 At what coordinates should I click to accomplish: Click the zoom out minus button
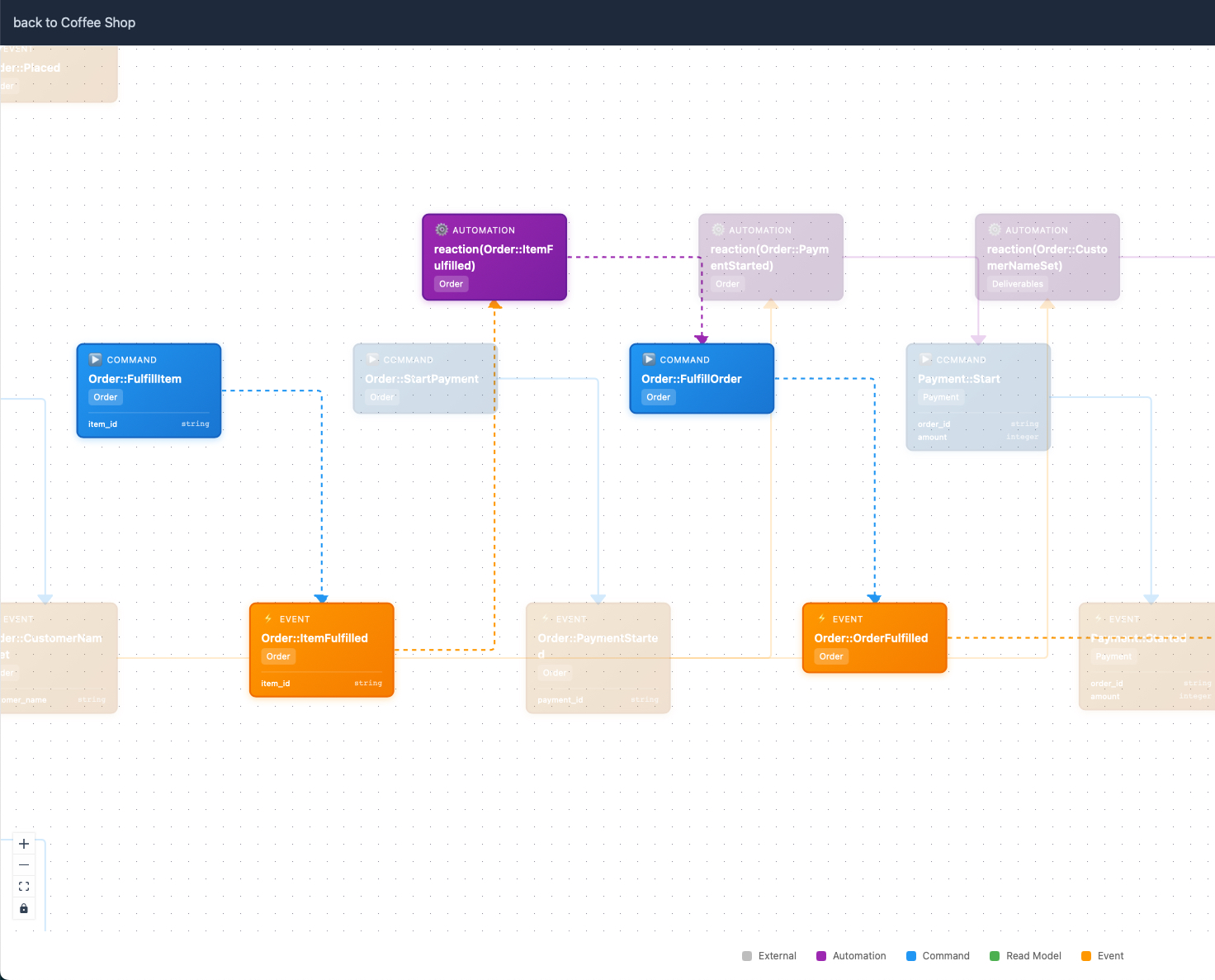(24, 865)
